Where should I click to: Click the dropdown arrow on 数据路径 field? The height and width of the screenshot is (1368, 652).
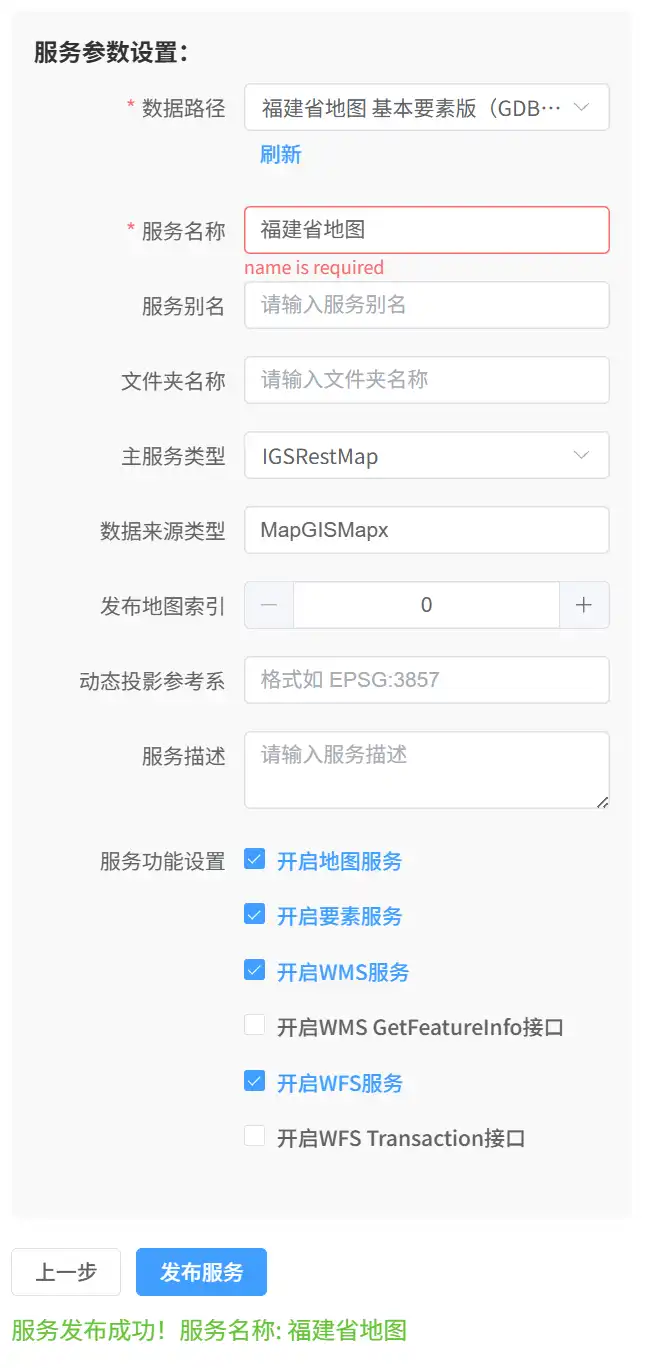(x=583, y=107)
